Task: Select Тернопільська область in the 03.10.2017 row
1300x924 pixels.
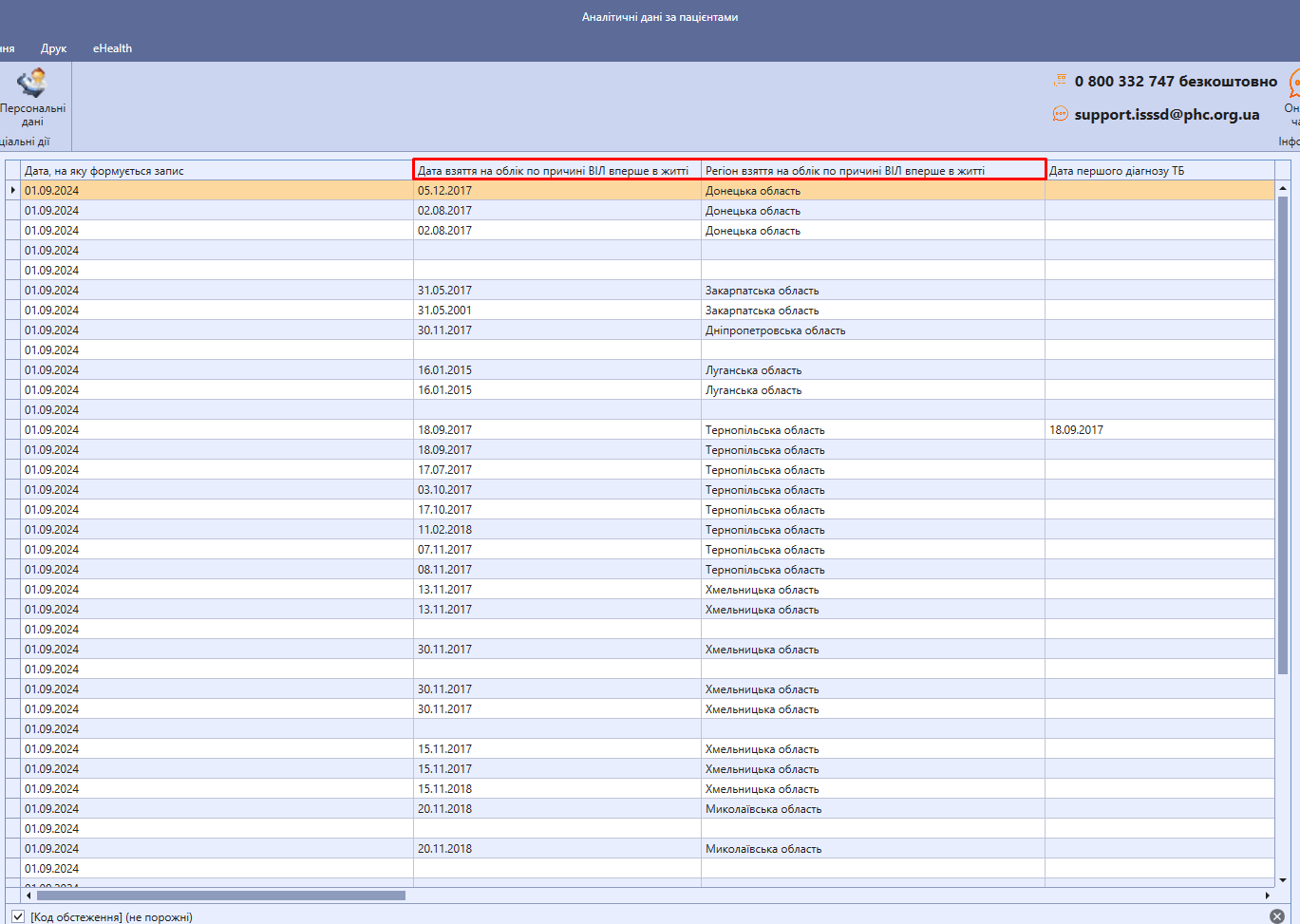Action: [x=873, y=490]
